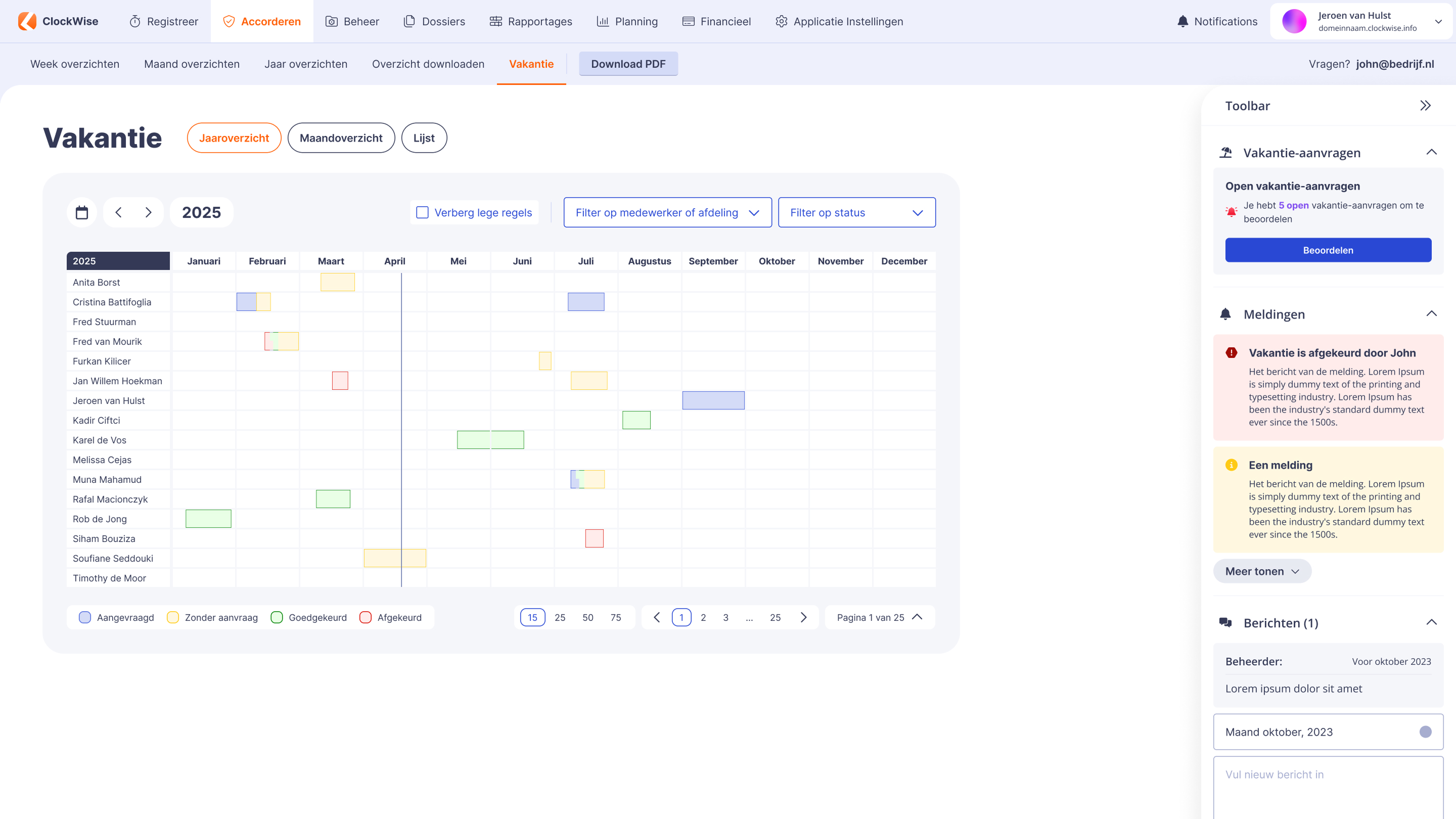
Task: Select 25 rows per page
Action: (560, 617)
